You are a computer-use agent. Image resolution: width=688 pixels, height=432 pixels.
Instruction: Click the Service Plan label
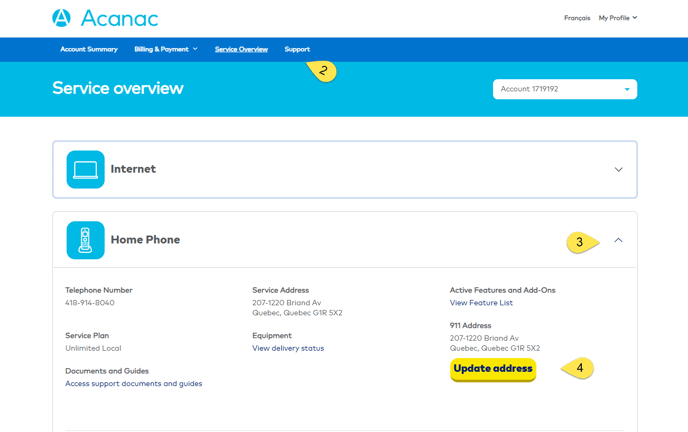(87, 336)
